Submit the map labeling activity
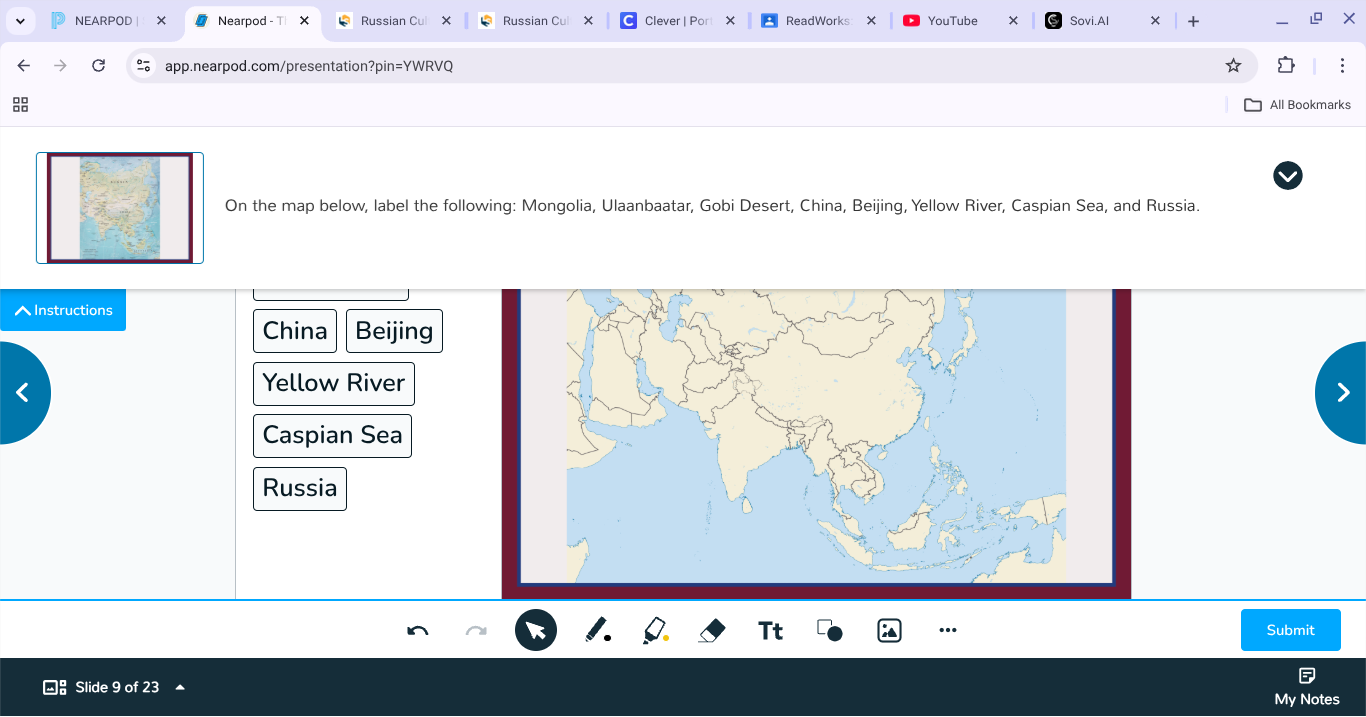This screenshot has width=1366, height=717. tap(1290, 630)
